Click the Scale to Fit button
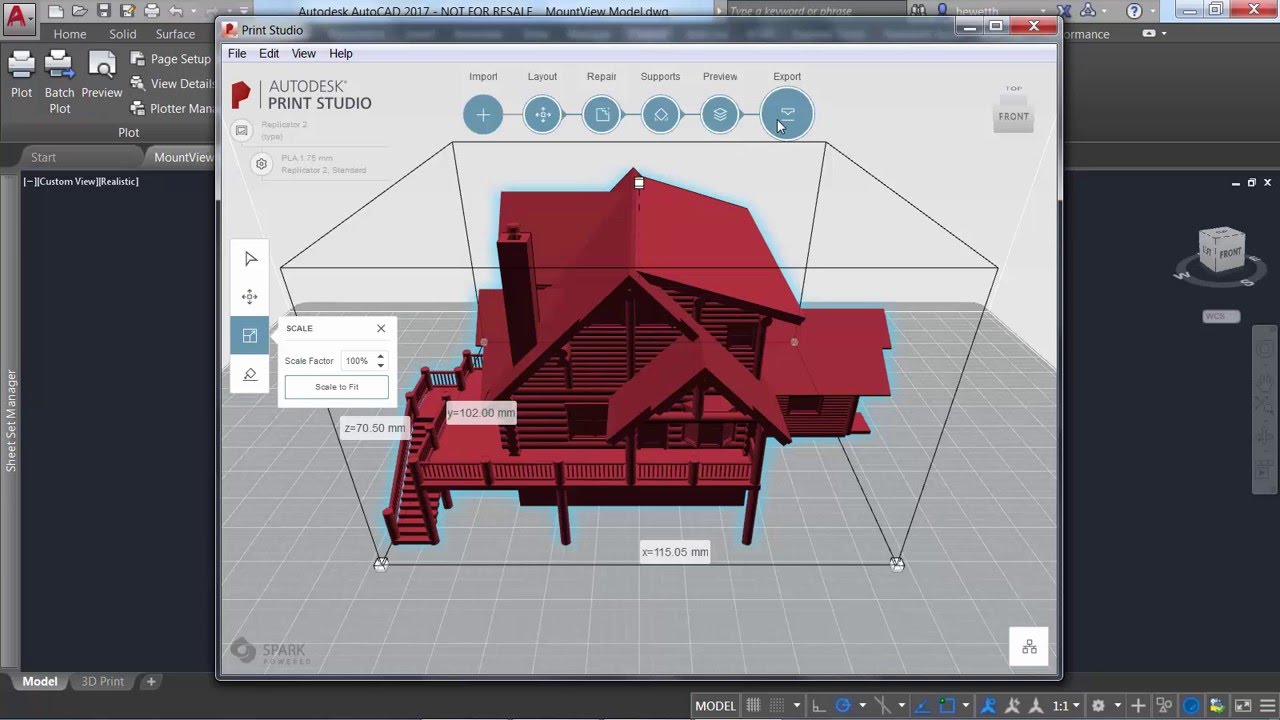The height and width of the screenshot is (720, 1280). point(337,387)
